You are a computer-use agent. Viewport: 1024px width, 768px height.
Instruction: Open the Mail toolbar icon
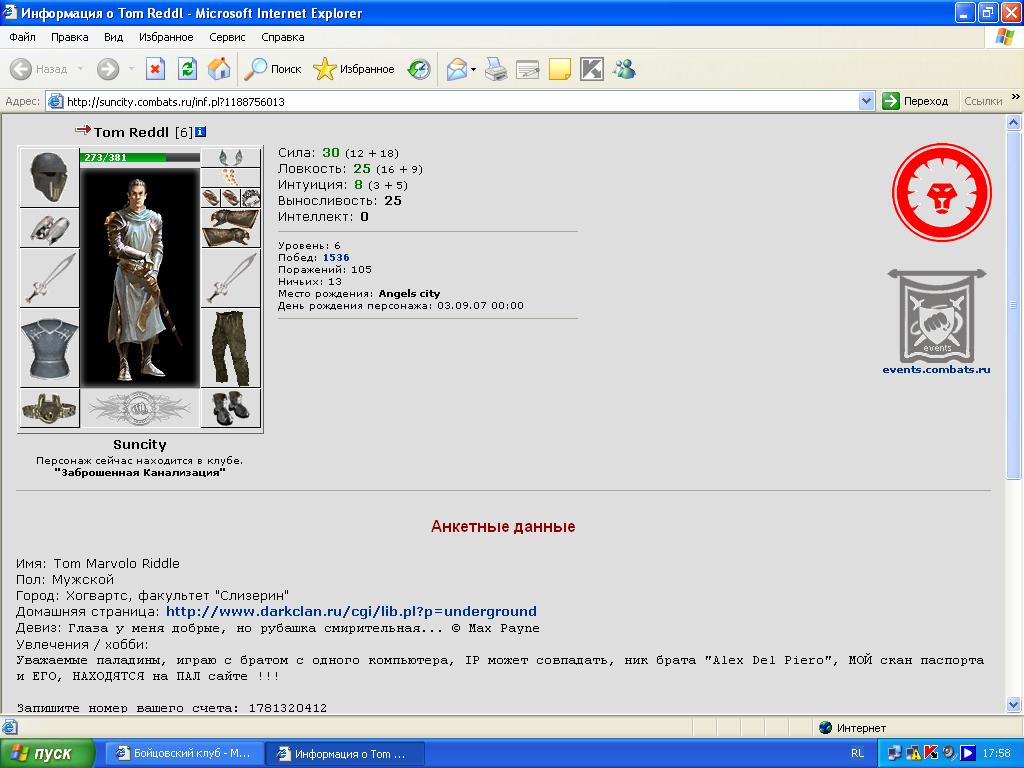tap(456, 69)
